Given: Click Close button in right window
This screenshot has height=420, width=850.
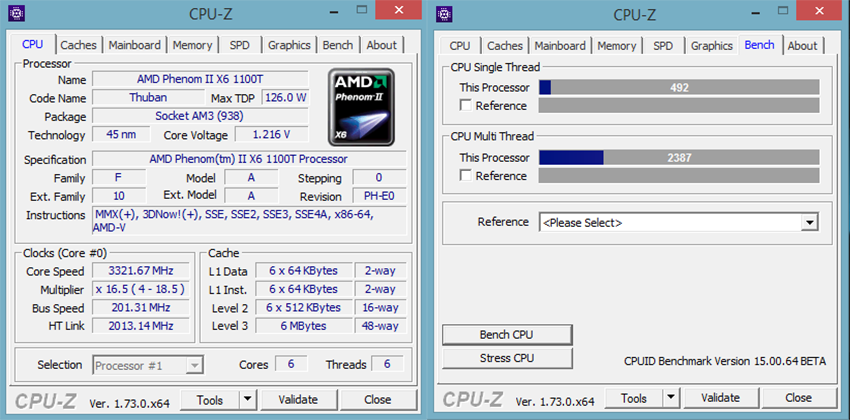Looking at the screenshot, I should (x=799, y=399).
